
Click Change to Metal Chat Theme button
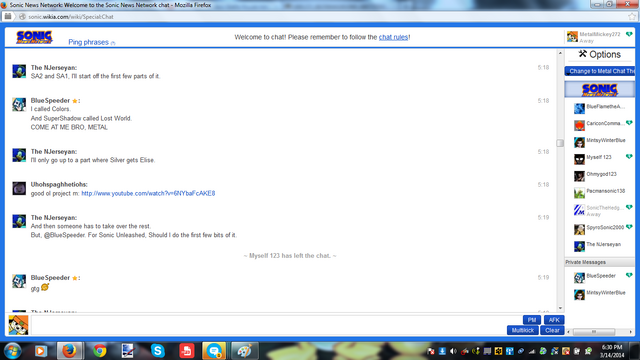(600, 71)
